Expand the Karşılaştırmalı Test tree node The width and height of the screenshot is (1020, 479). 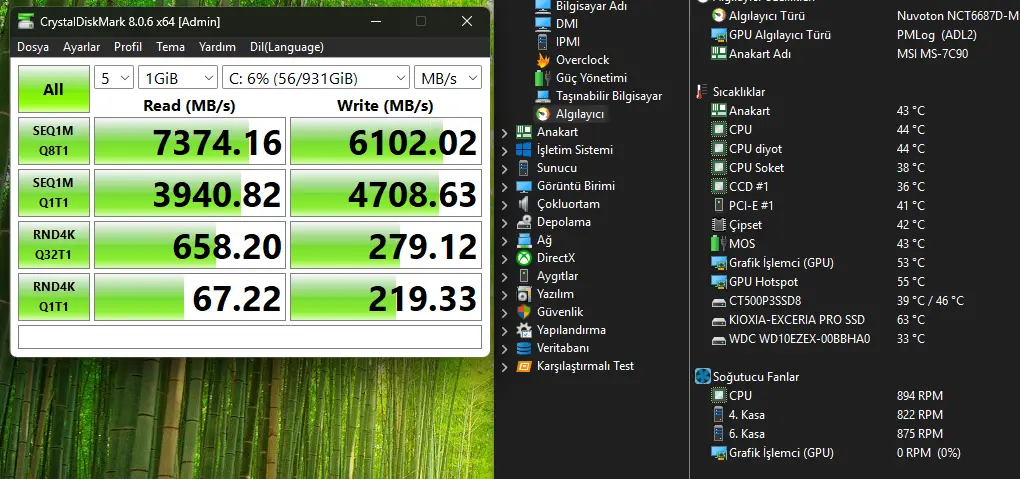point(505,367)
